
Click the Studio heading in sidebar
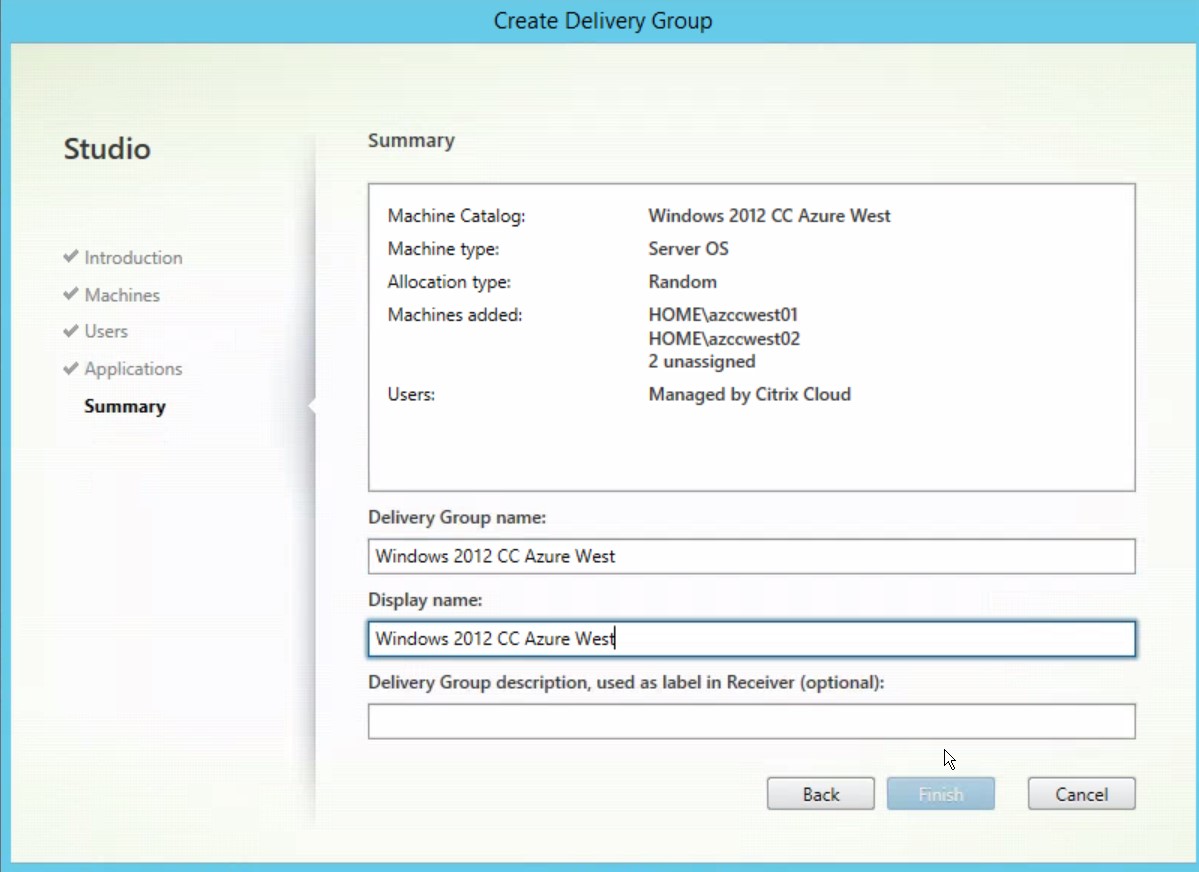click(107, 149)
